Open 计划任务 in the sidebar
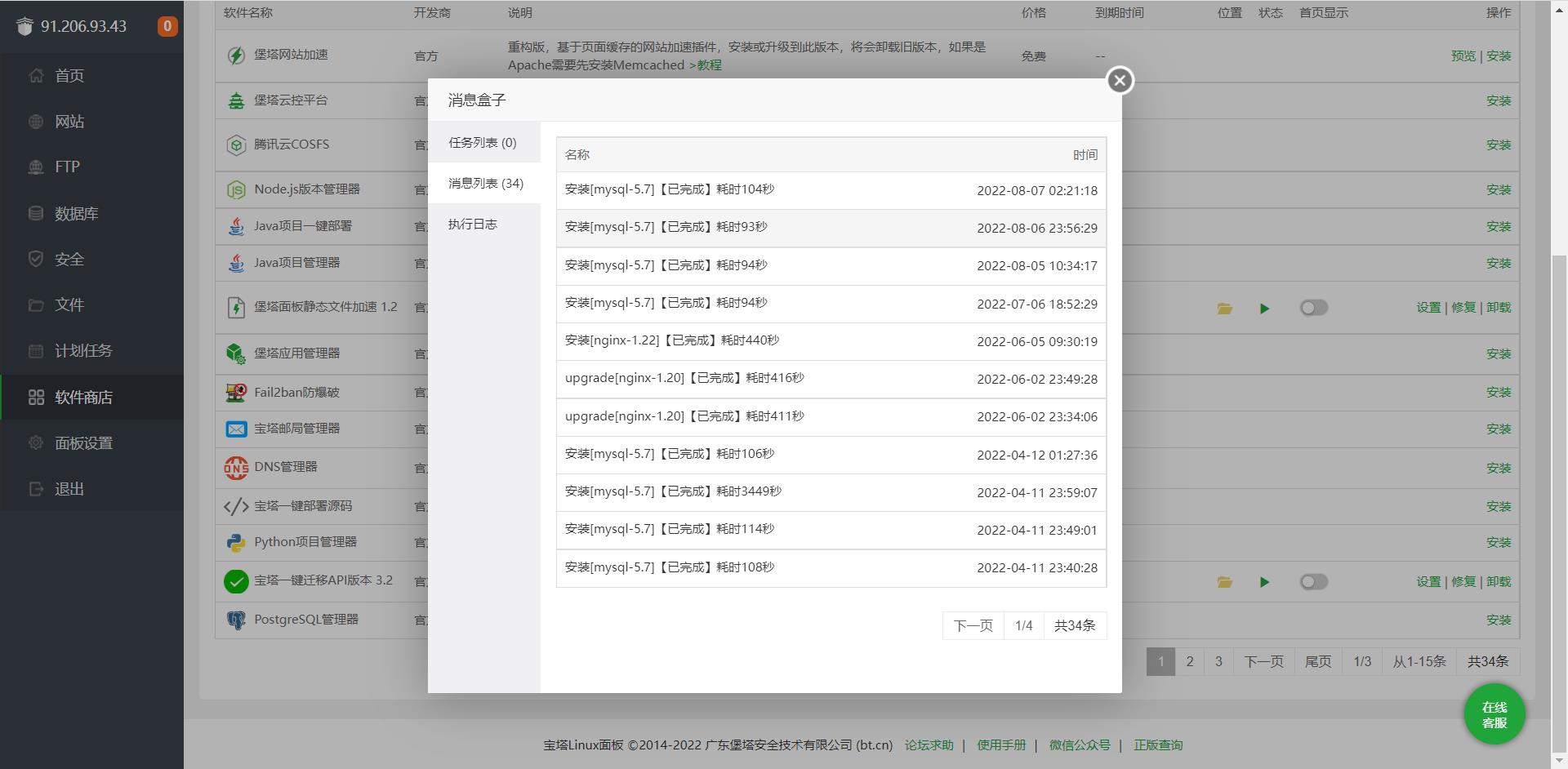 click(x=91, y=350)
